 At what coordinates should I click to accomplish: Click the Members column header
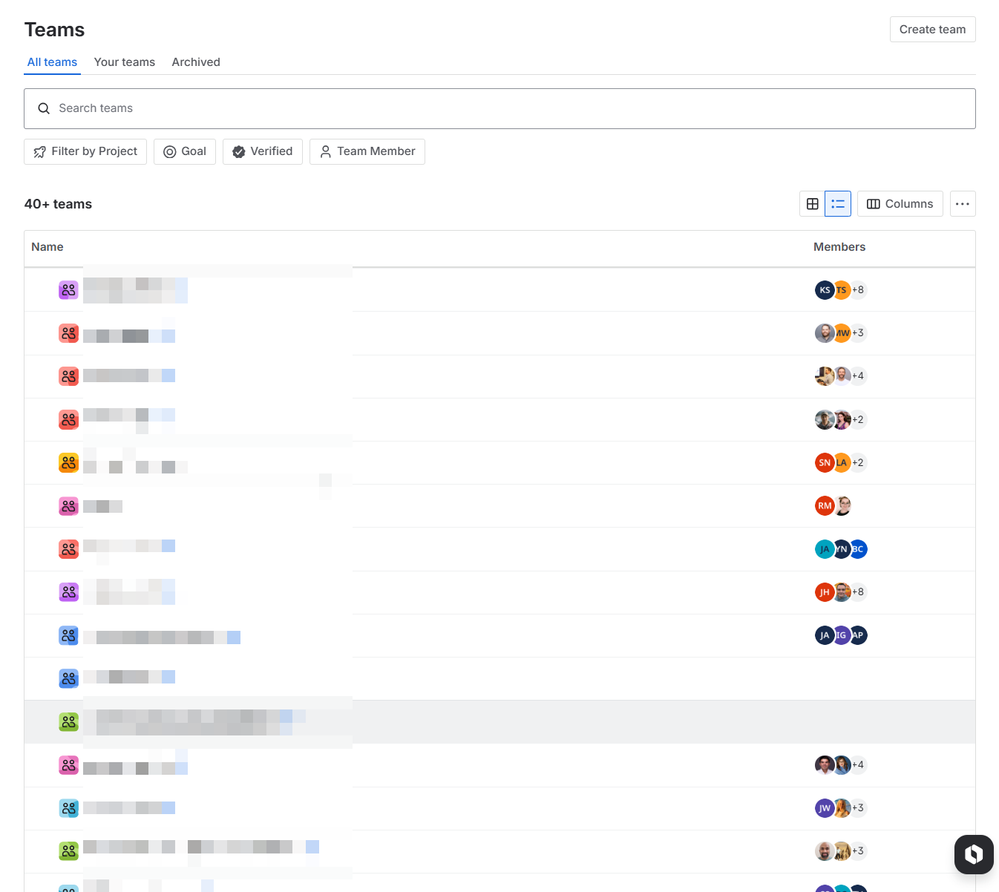coord(839,247)
